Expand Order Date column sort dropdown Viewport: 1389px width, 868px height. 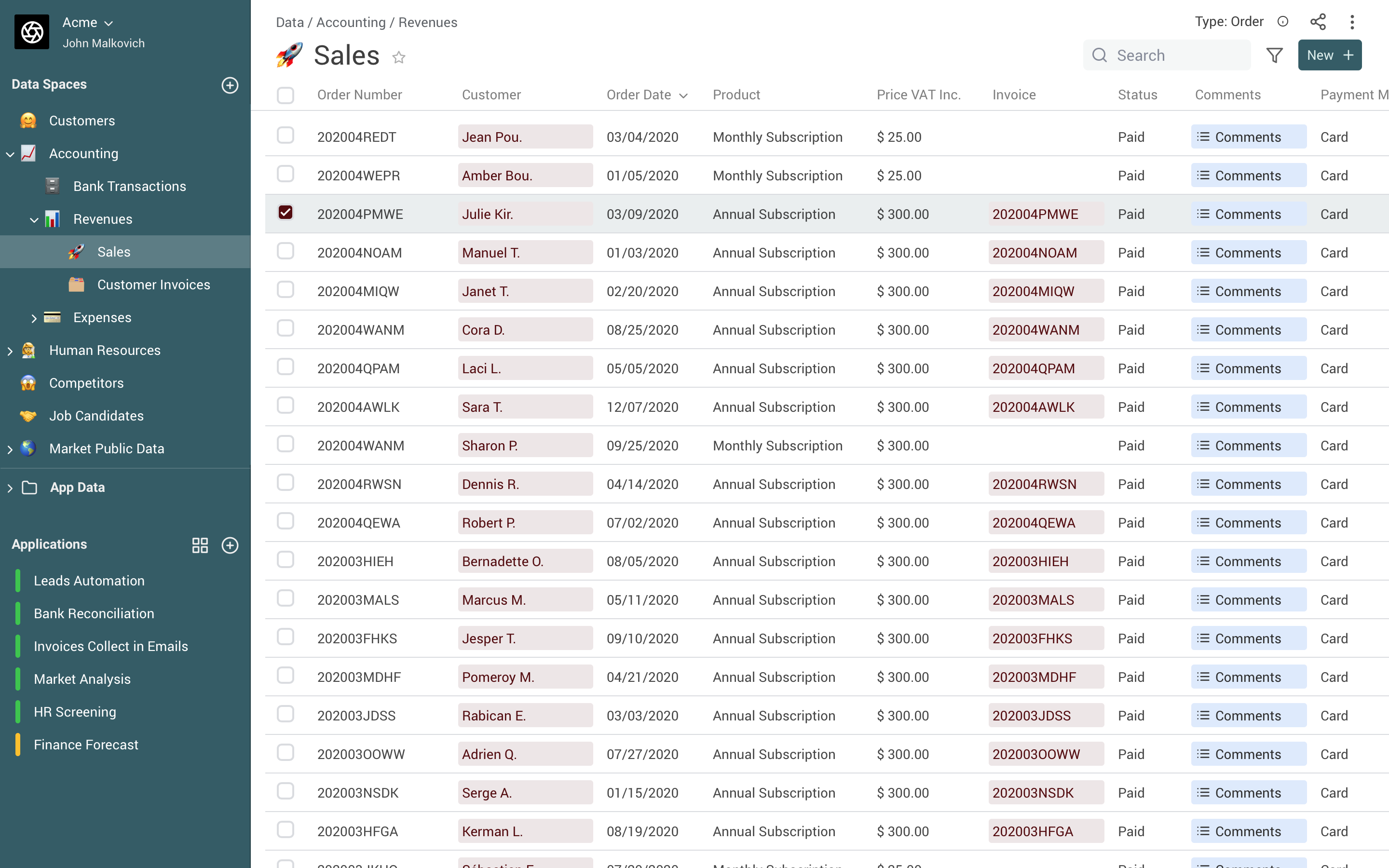[682, 94]
